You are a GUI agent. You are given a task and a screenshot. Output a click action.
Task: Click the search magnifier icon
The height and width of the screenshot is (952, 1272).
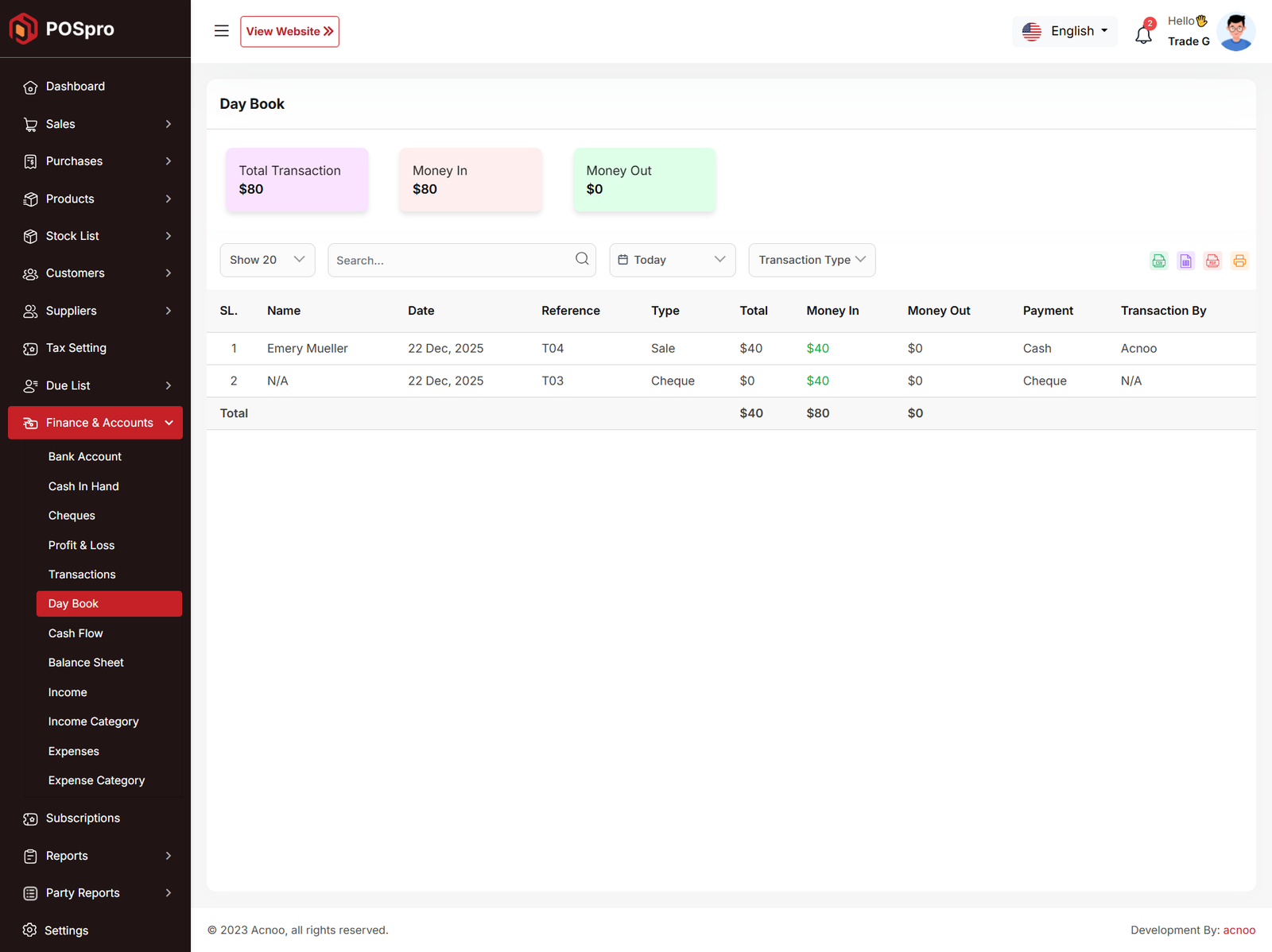pyautogui.click(x=582, y=259)
